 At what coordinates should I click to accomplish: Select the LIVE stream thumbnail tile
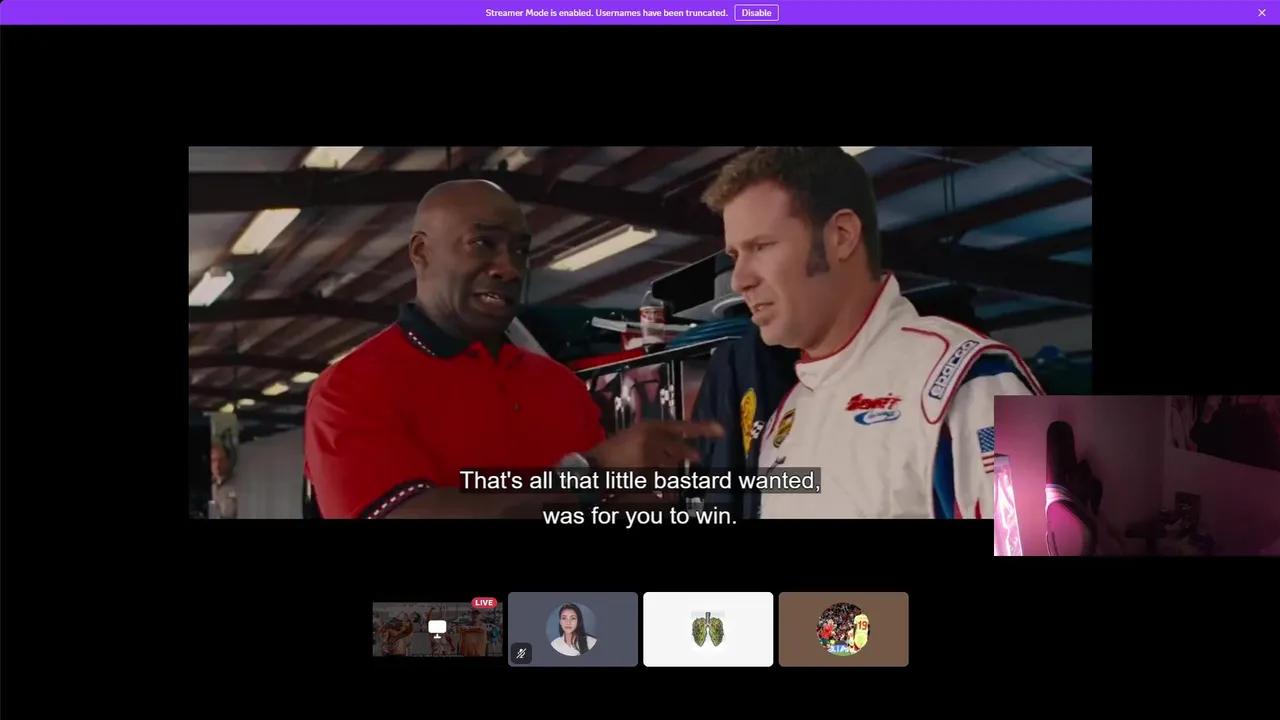pyautogui.click(x=437, y=629)
